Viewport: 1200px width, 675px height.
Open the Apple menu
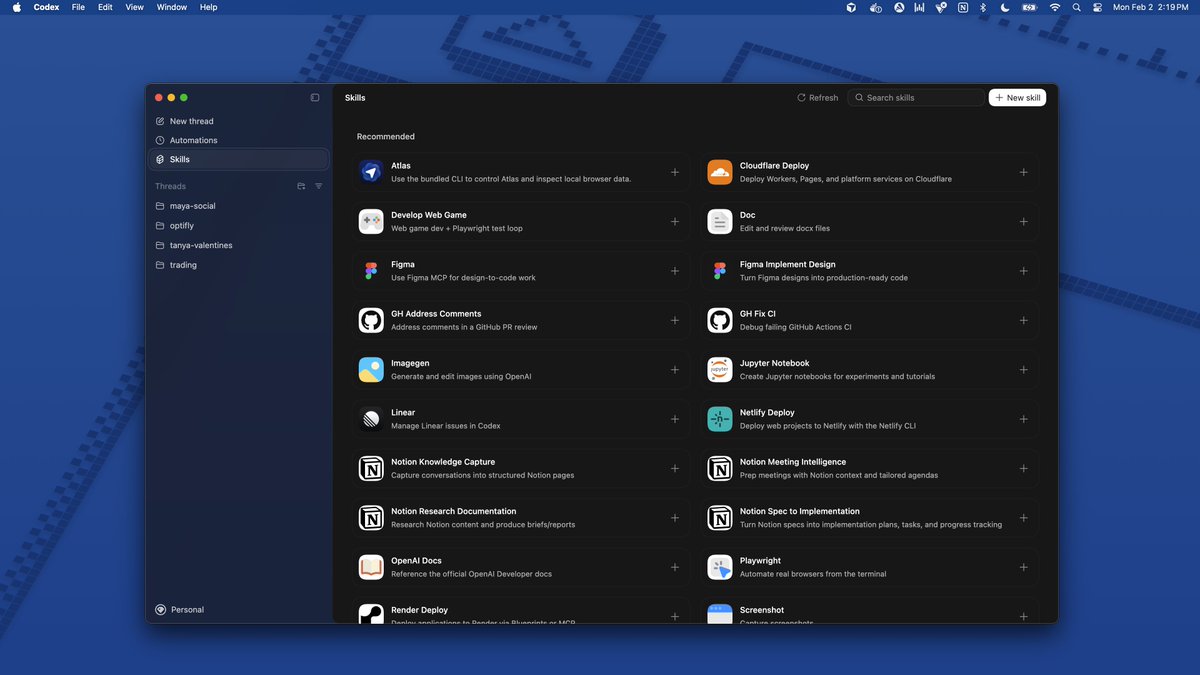[16, 7]
